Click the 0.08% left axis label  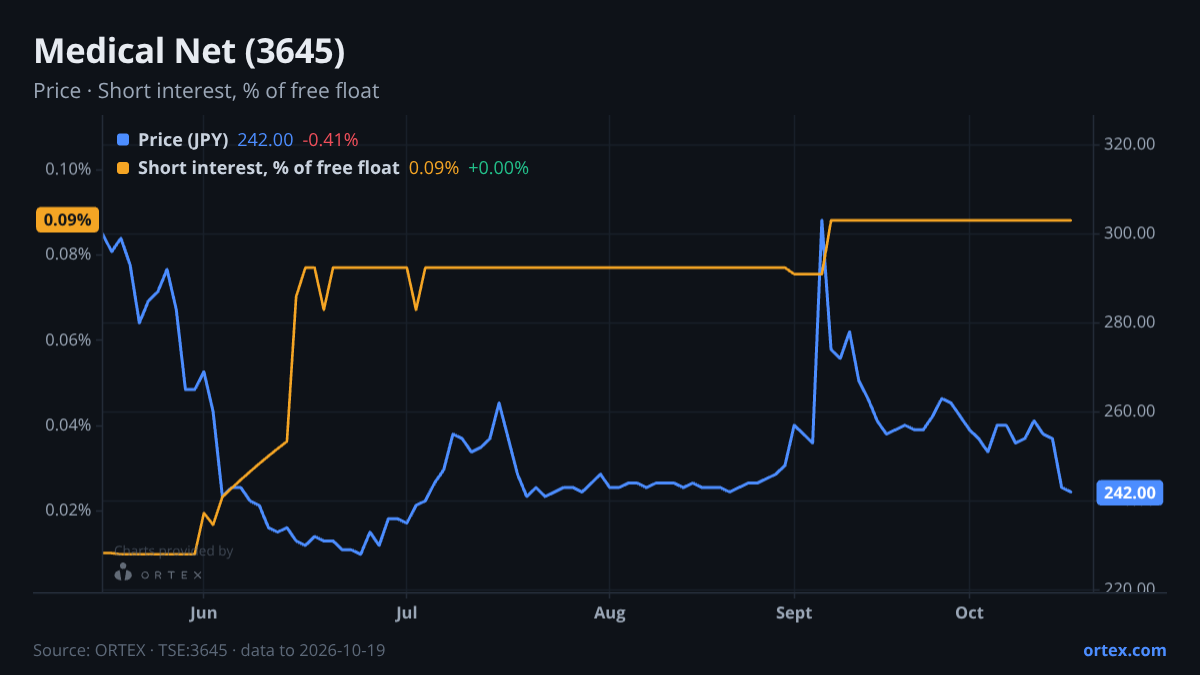coord(68,254)
